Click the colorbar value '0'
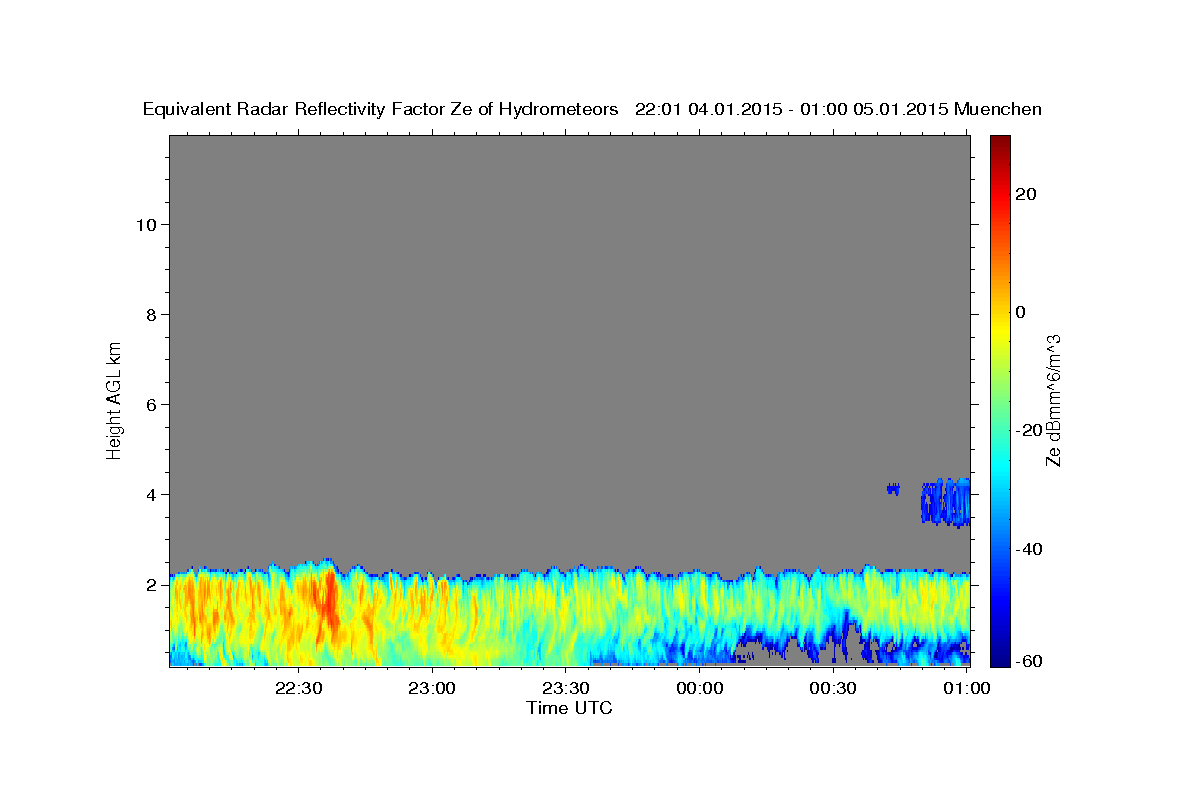Viewport: 1200px width, 800px height. (1021, 312)
